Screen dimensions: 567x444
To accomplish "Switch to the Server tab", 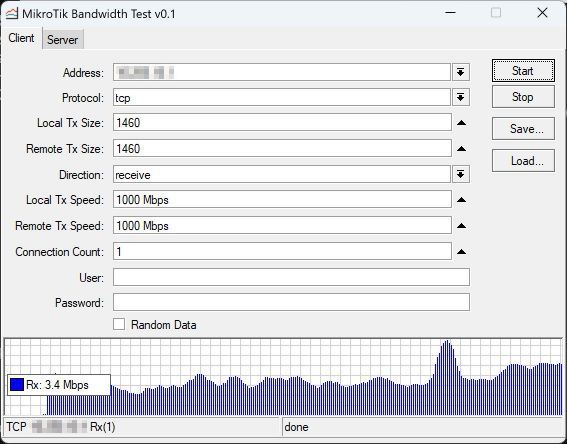I will pos(63,39).
